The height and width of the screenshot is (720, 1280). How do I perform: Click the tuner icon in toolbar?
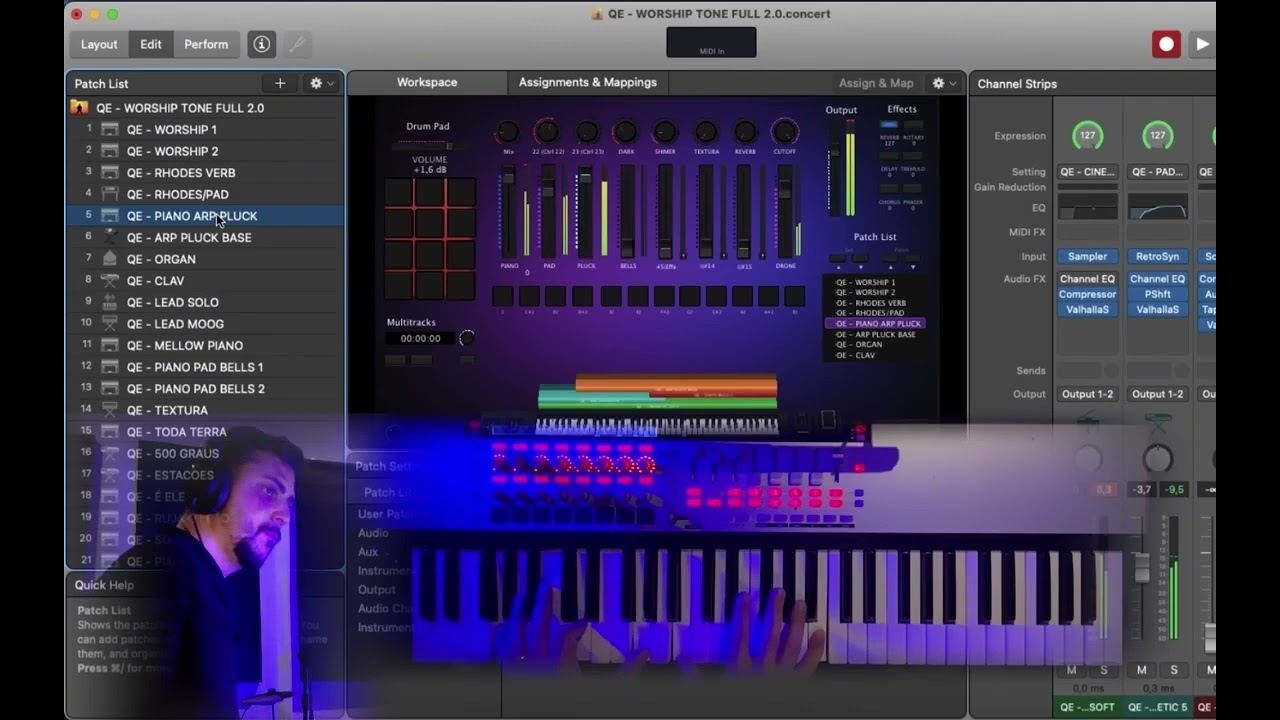(296, 44)
